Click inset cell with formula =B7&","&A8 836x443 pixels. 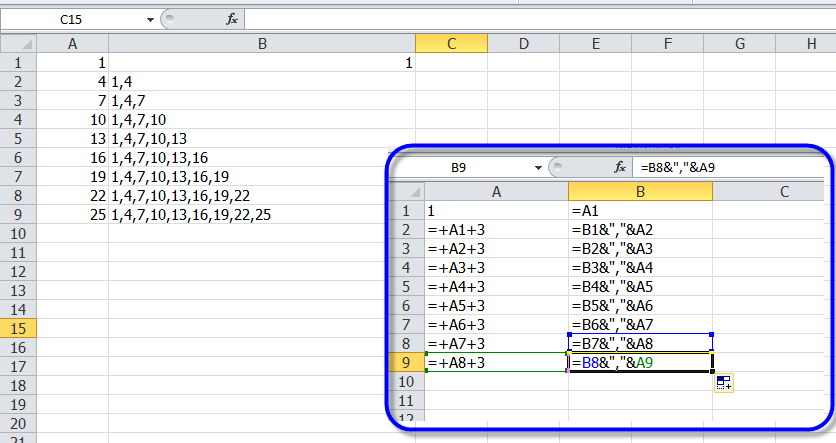pyautogui.click(x=640, y=343)
